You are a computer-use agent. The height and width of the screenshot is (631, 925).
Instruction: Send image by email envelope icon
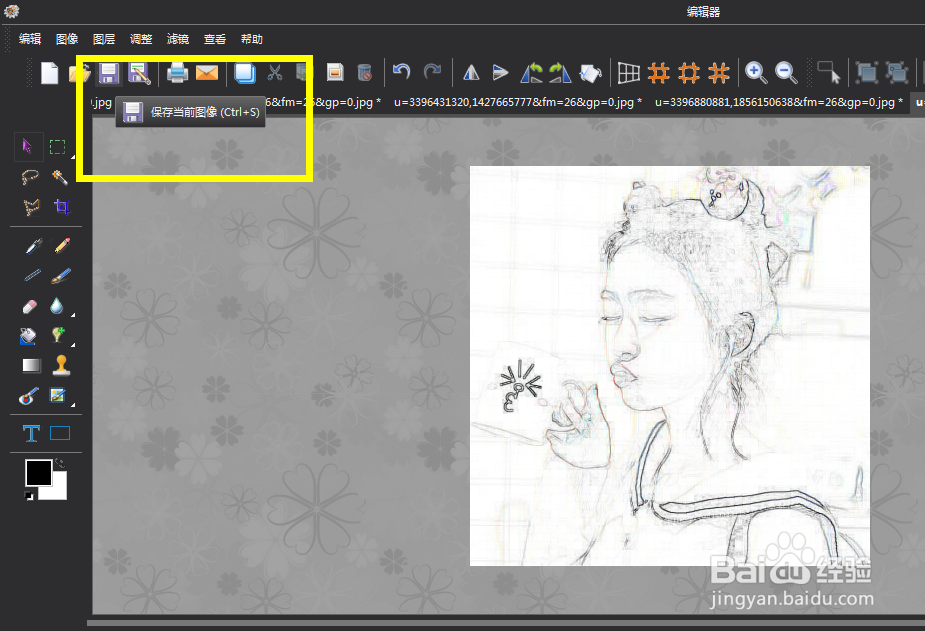207,73
